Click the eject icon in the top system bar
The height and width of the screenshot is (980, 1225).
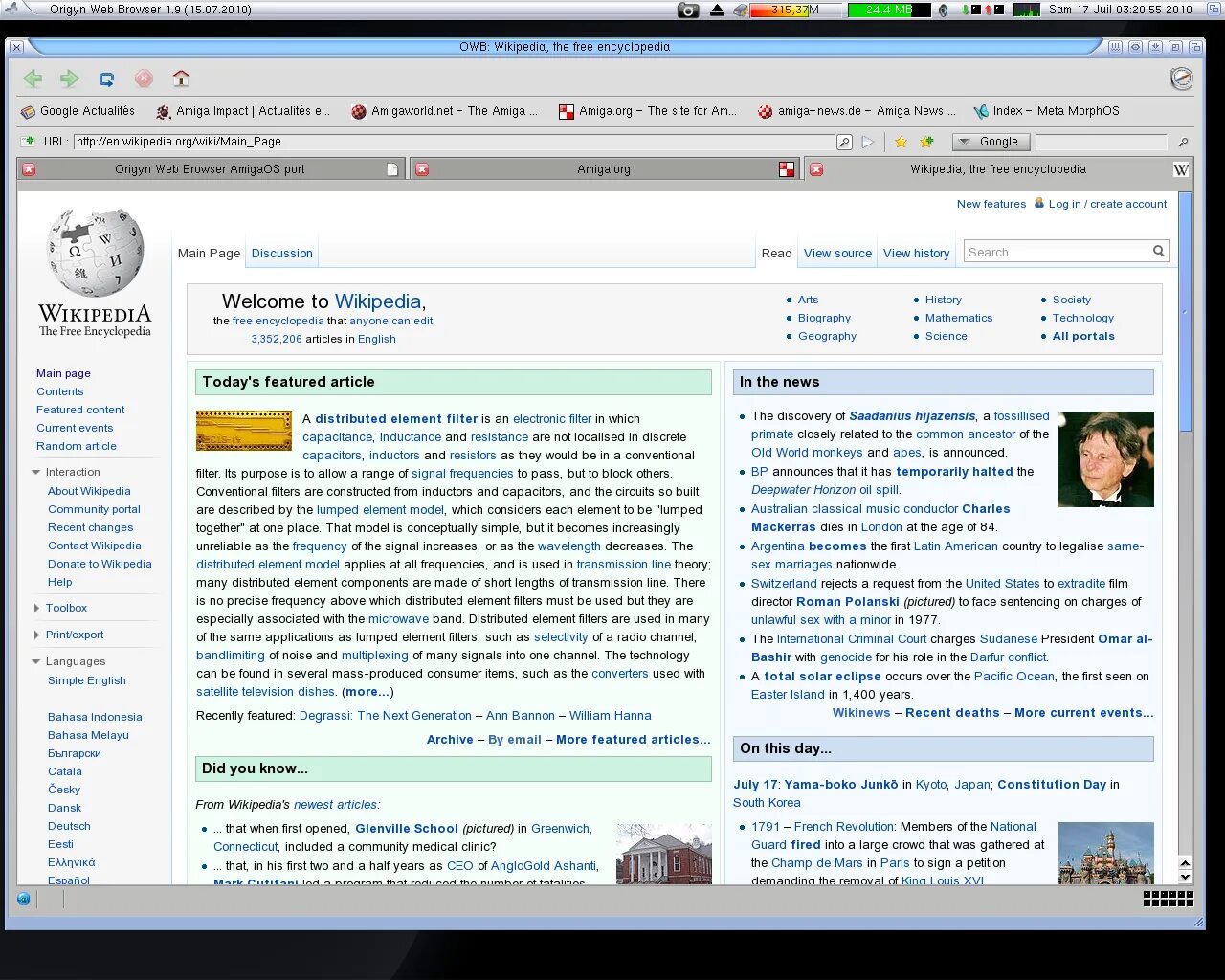click(x=717, y=10)
